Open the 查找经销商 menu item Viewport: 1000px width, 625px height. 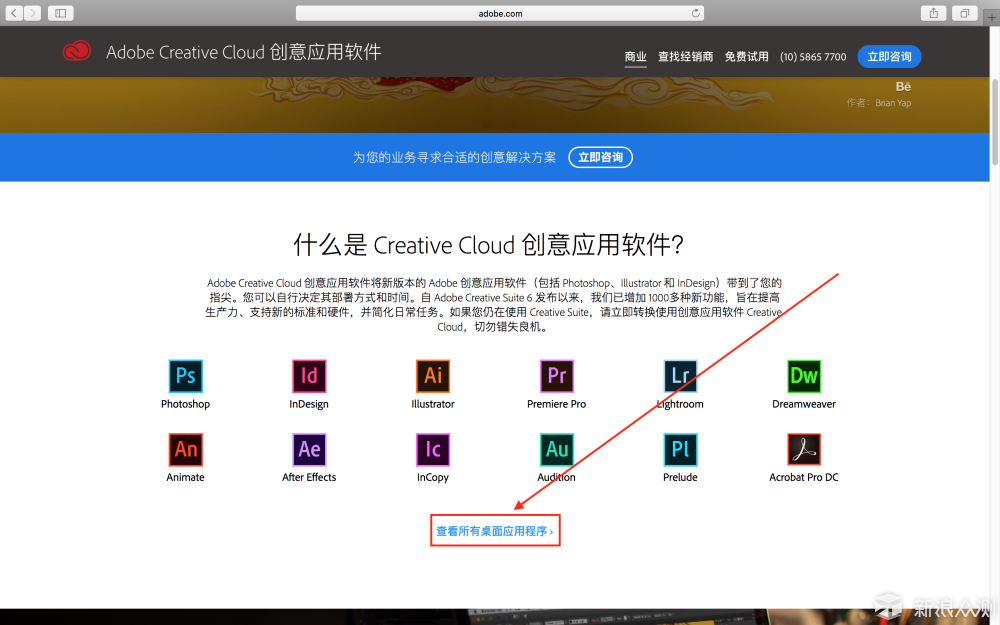[x=686, y=57]
